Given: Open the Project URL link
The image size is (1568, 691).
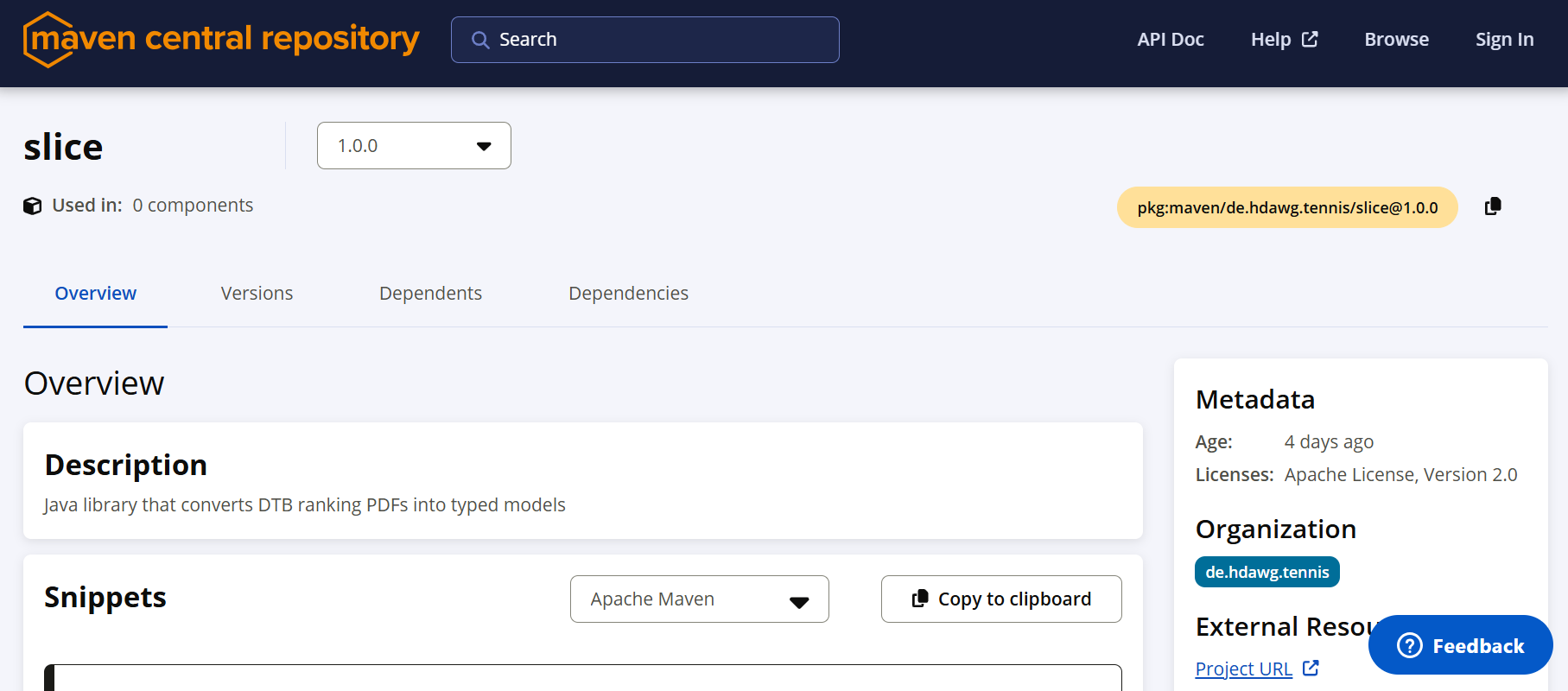Looking at the screenshot, I should 1243,669.
